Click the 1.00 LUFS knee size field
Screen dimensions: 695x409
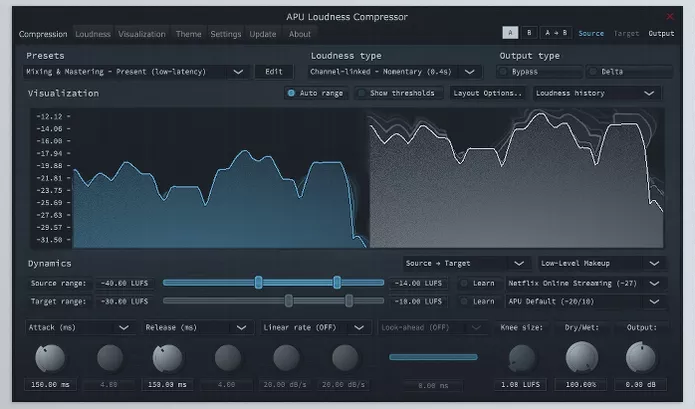coord(520,385)
